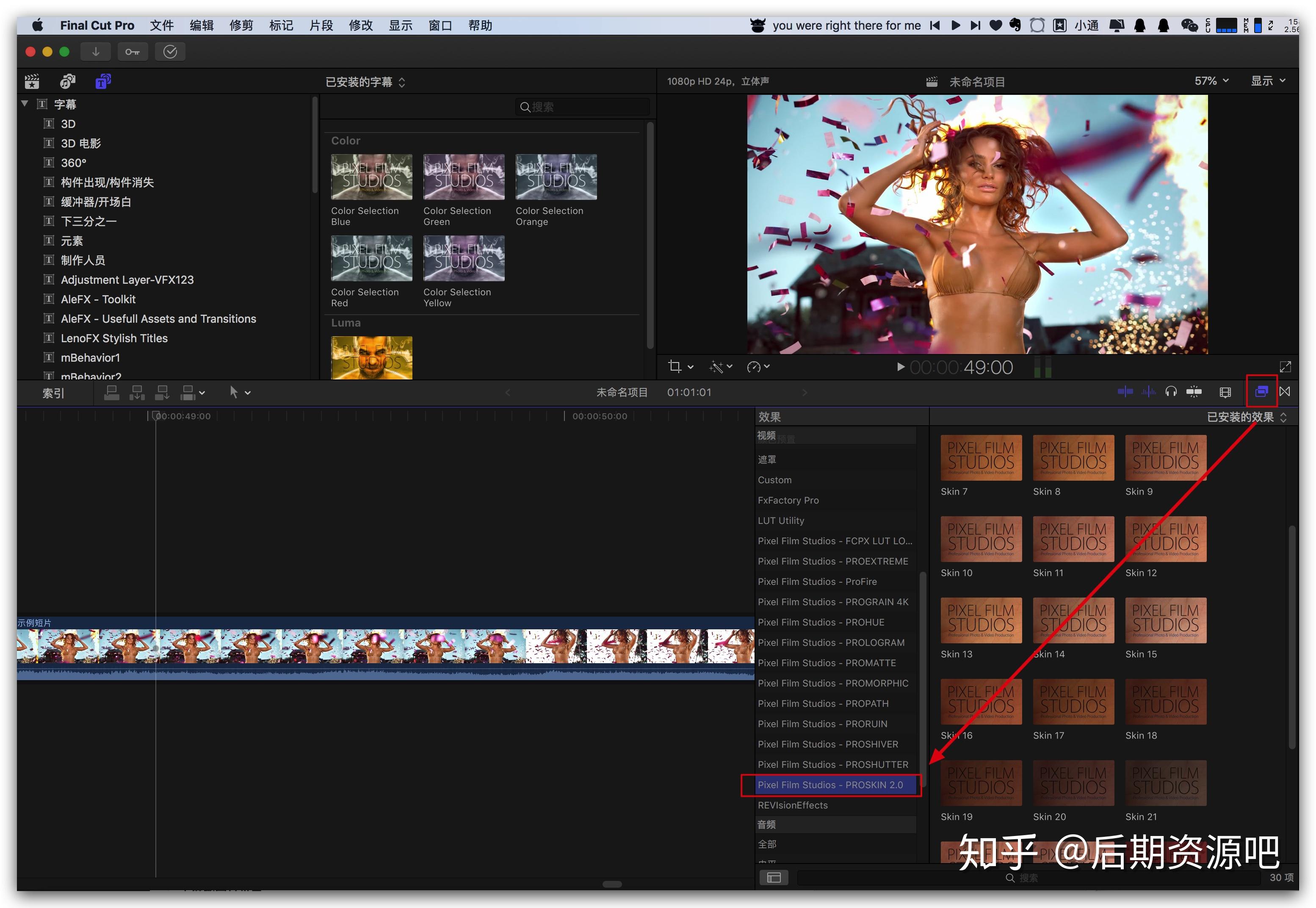Open the Photos and Audio sidebar
Viewport: 1316px width, 908px height.
tap(67, 81)
